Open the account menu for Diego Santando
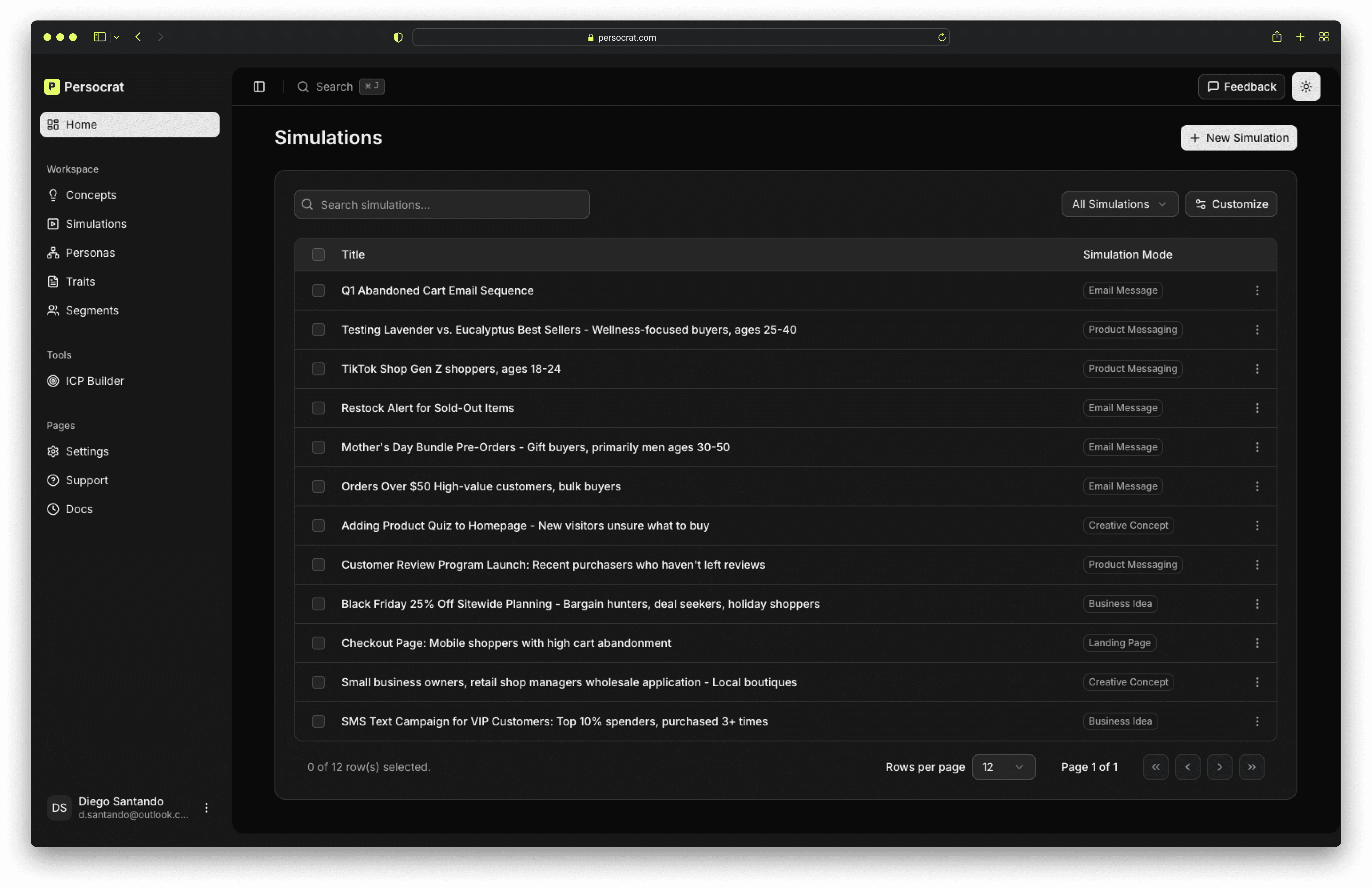 pyautogui.click(x=206, y=807)
